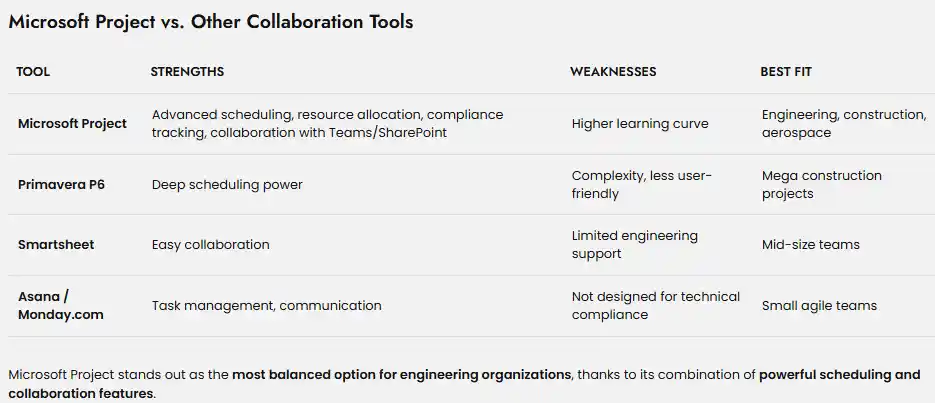Click the 'Mega construction projects' cell
This screenshot has height=403, width=935.
[821, 184]
